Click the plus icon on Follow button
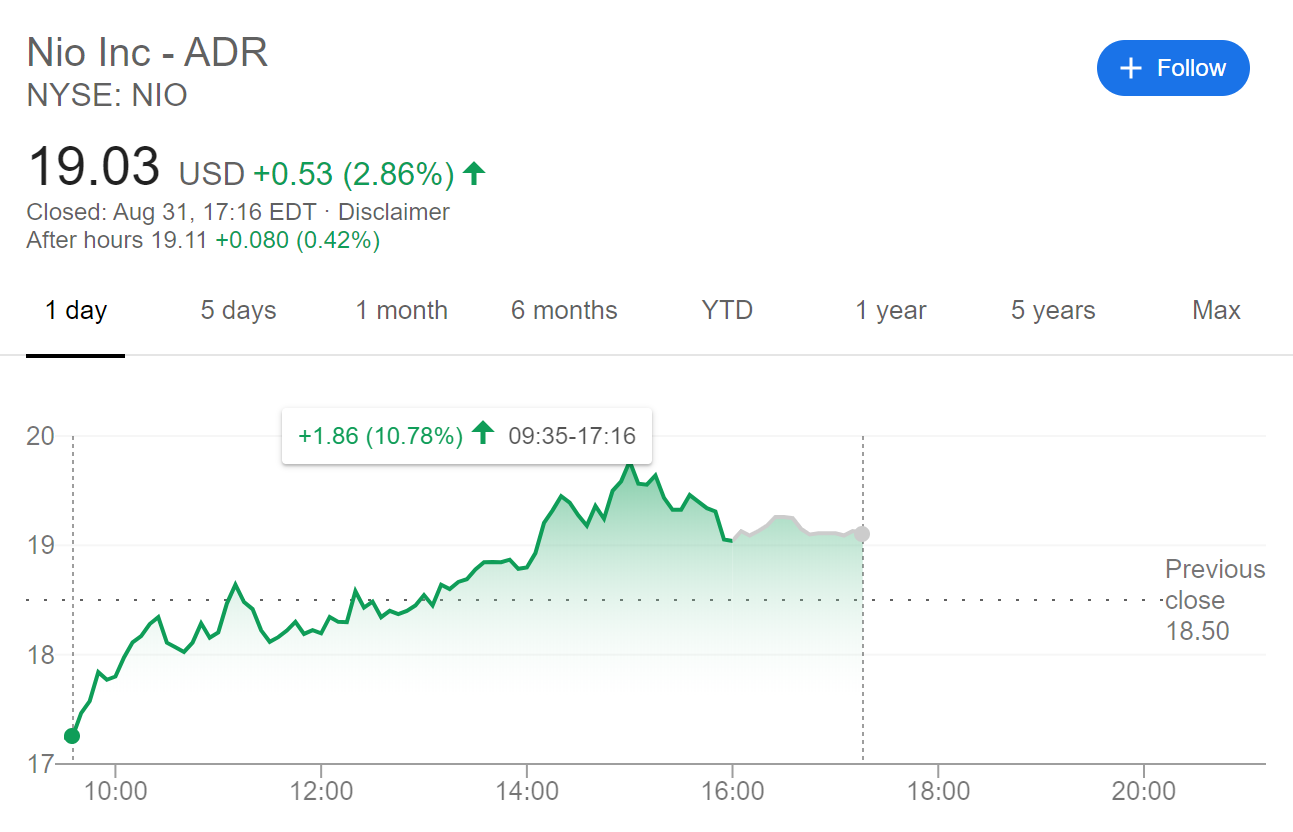This screenshot has width=1293, height=832. pyautogui.click(x=1130, y=67)
